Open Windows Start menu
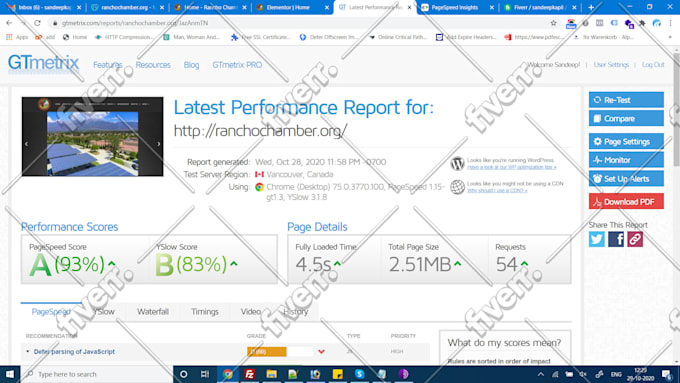This screenshot has height=383, width=680. pyautogui.click(x=10, y=374)
